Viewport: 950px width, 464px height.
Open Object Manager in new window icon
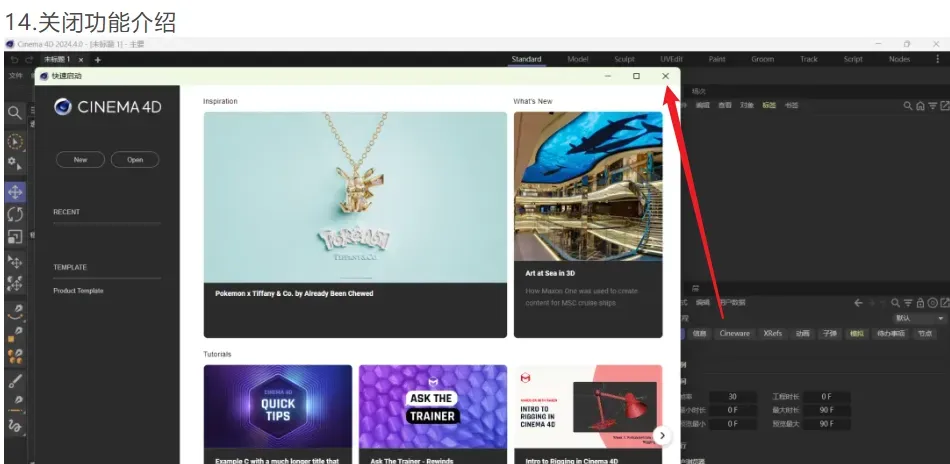point(945,105)
